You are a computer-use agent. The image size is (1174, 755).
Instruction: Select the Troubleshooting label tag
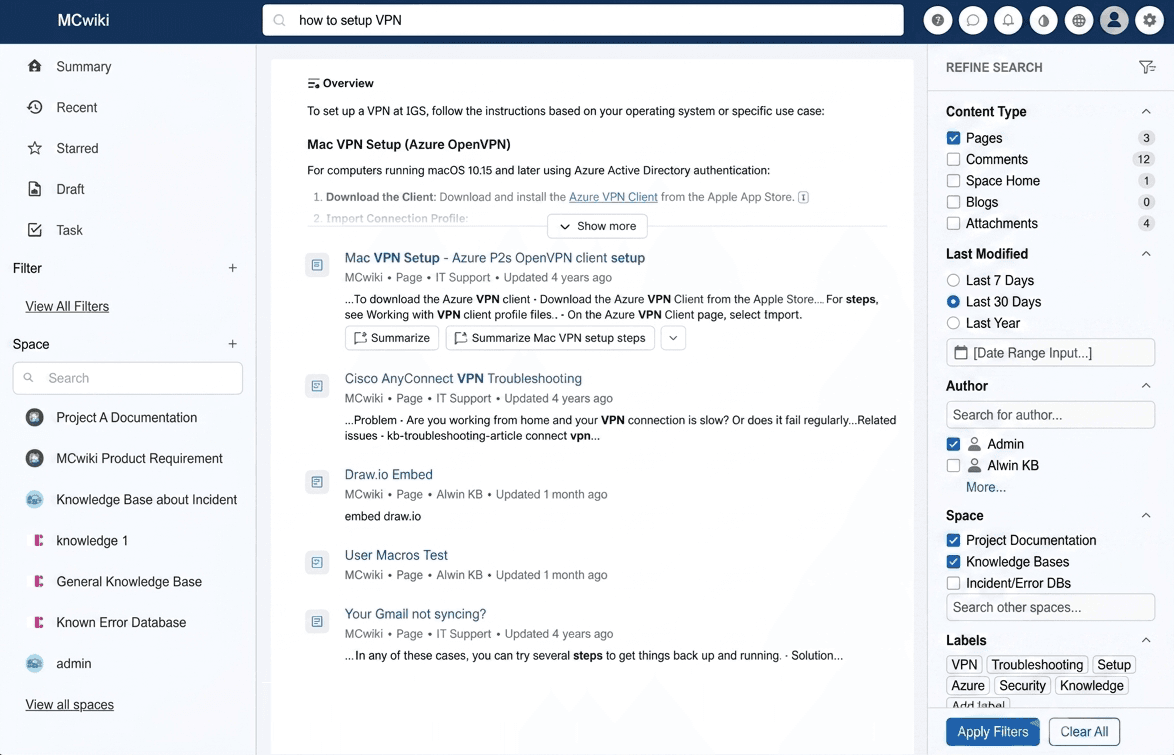(x=1037, y=664)
